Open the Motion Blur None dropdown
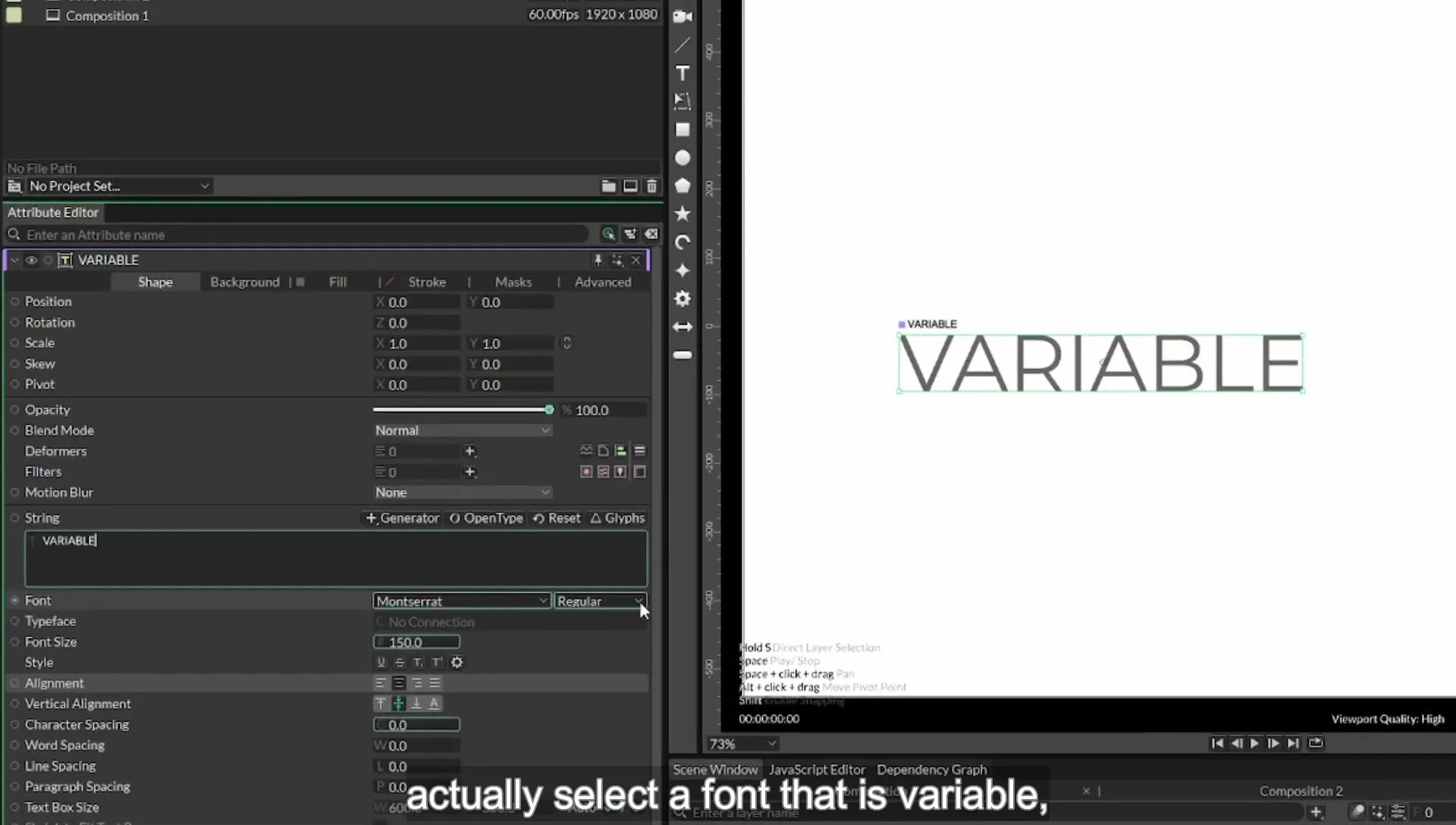Viewport: 1456px width, 825px height. [x=462, y=492]
